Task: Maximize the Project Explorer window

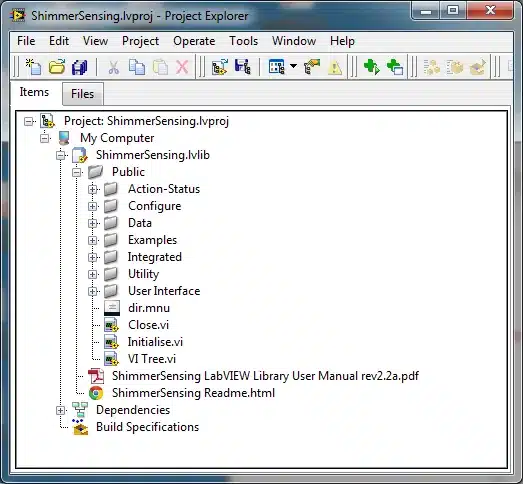Action: (453, 10)
